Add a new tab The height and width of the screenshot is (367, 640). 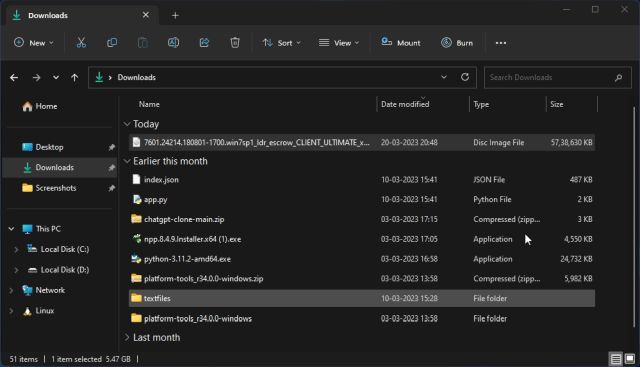click(x=175, y=16)
